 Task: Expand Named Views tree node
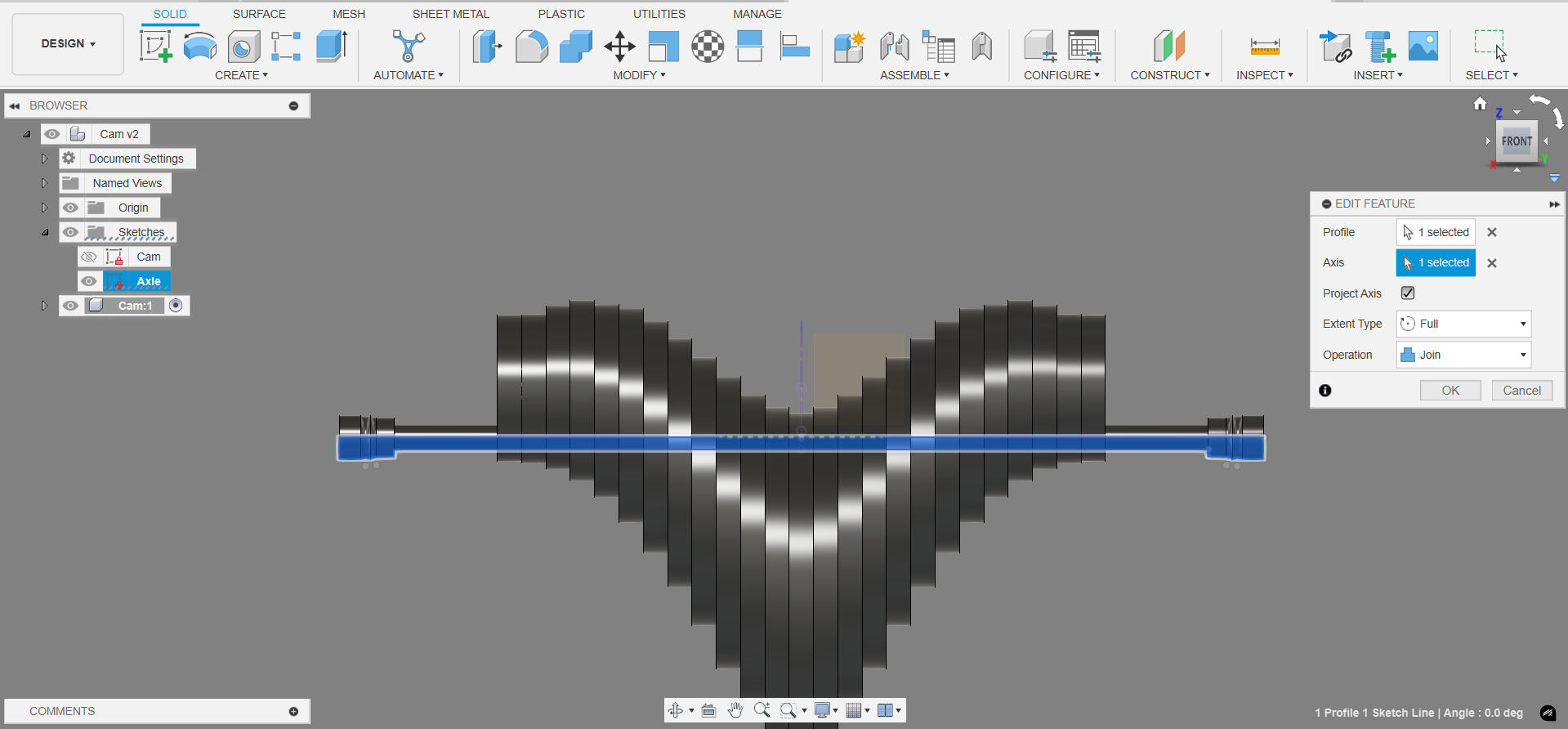(x=45, y=183)
